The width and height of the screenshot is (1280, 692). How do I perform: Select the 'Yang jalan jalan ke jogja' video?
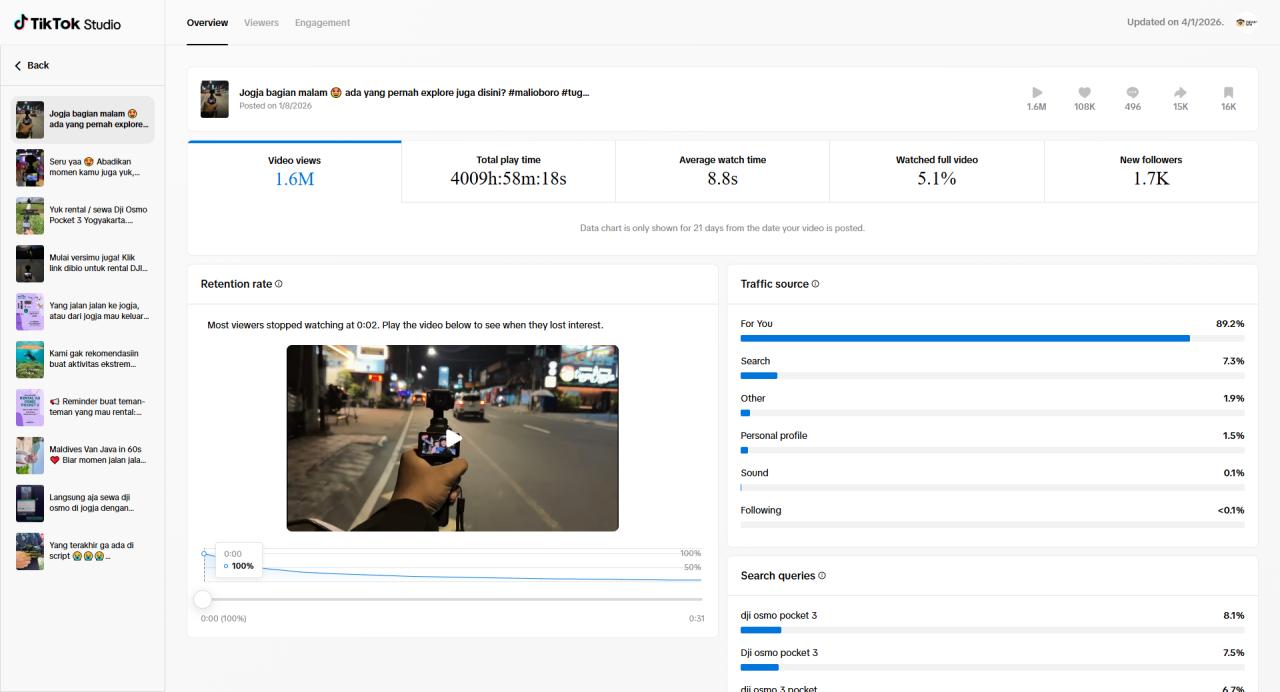[83, 311]
